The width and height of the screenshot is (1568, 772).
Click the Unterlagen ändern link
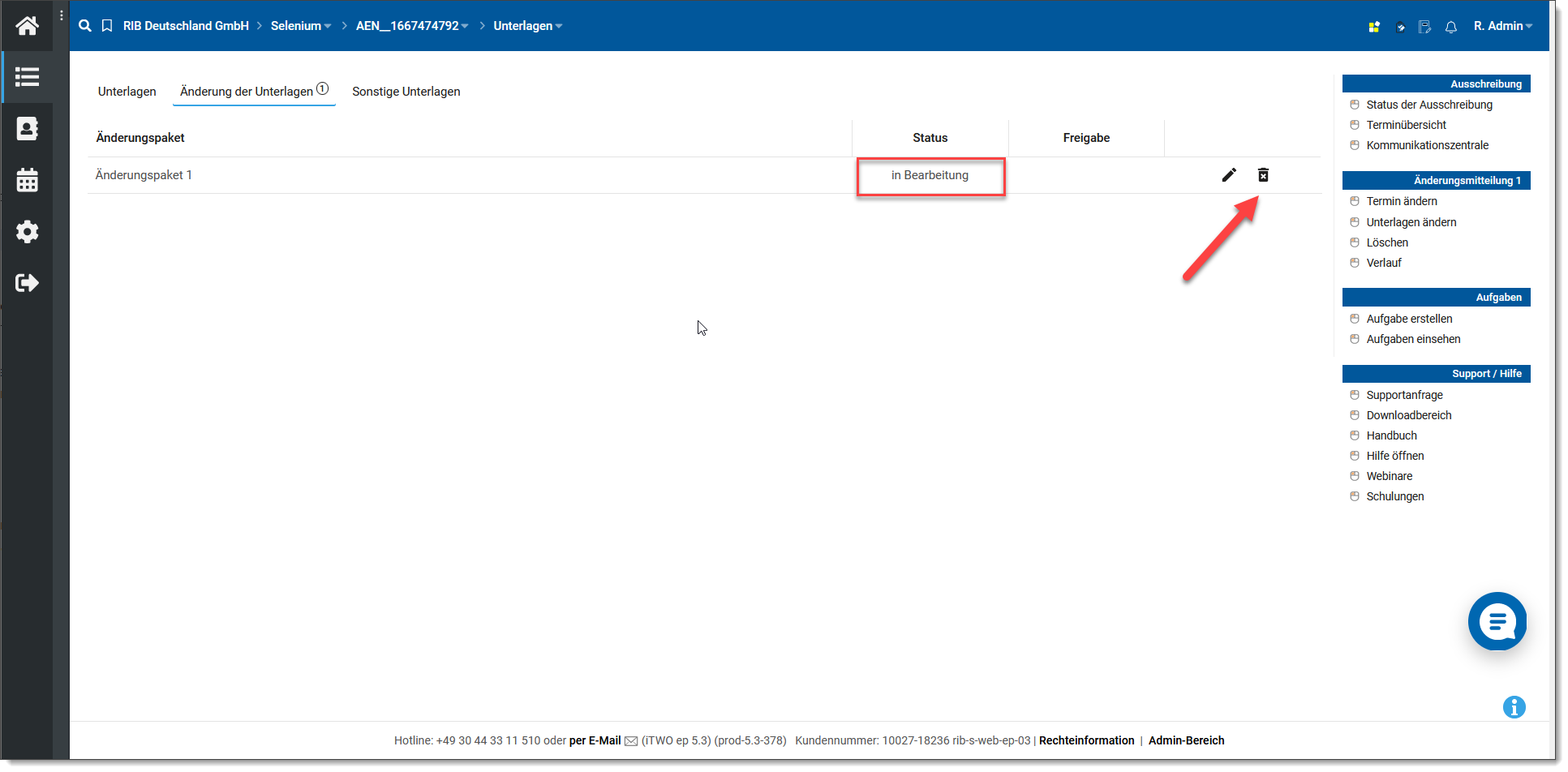[1411, 222]
